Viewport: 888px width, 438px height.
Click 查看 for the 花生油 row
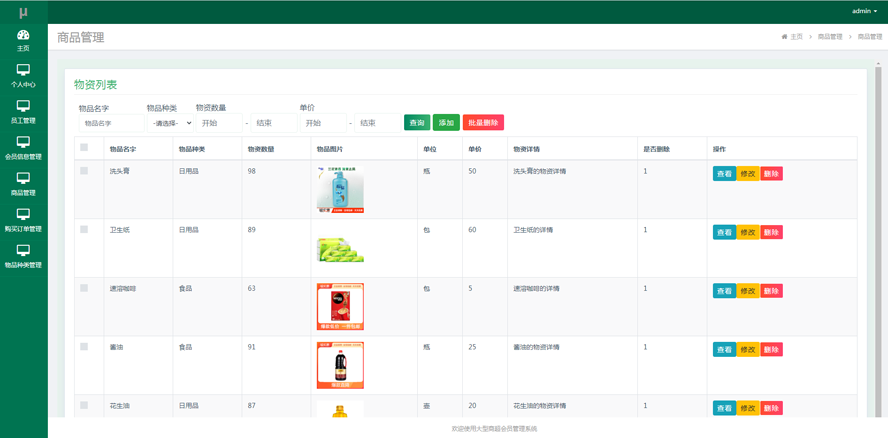click(724, 408)
